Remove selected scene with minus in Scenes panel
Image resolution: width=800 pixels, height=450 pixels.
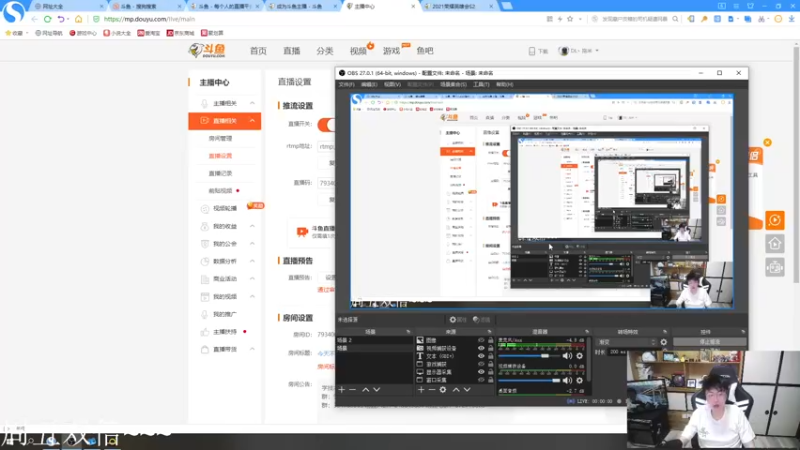353,390
